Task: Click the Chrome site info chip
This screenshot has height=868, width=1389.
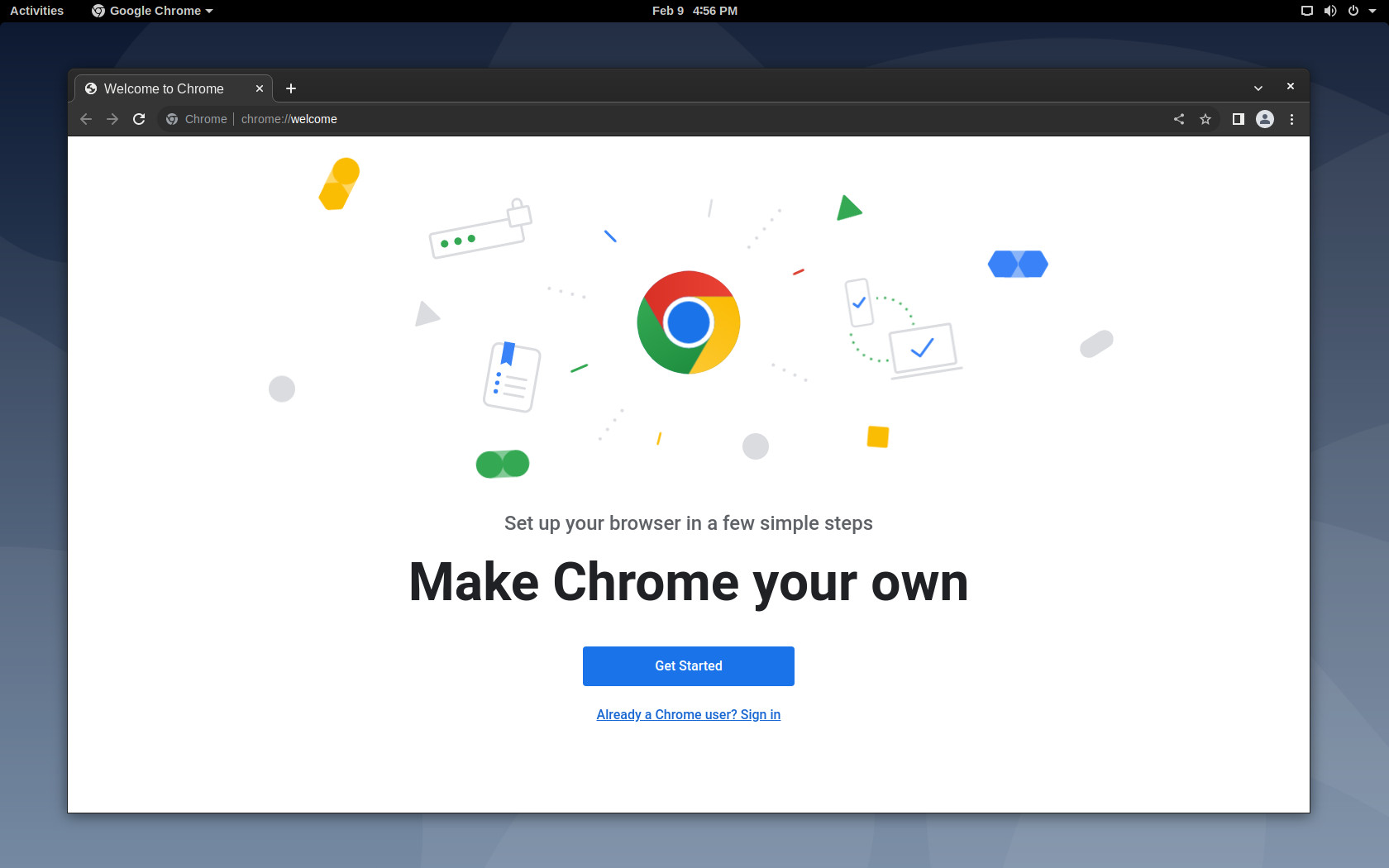Action: pyautogui.click(x=196, y=119)
